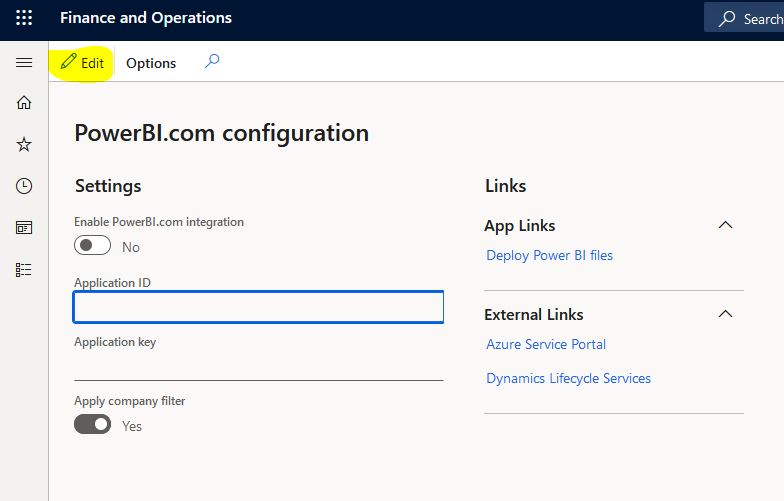Enable PowerBI.com integration toggle
The image size is (784, 501).
pyautogui.click(x=92, y=246)
